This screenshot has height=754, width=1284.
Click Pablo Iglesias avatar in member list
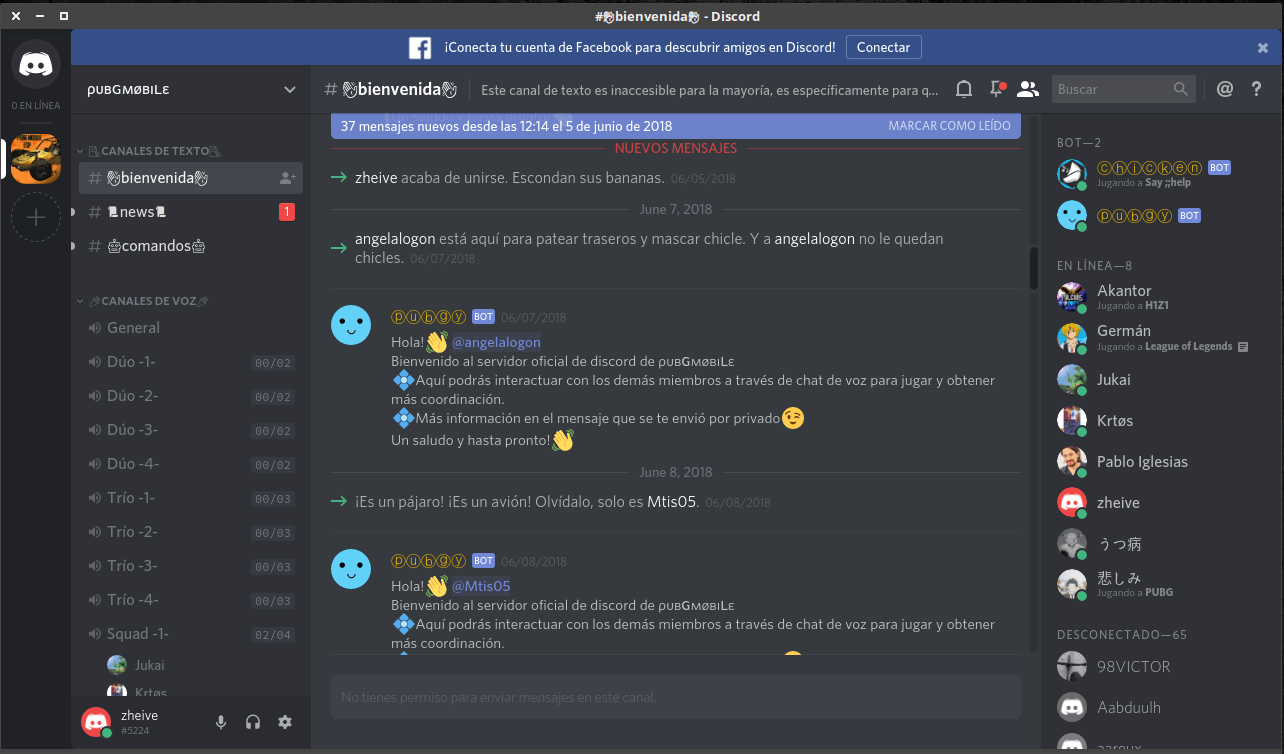[1072, 461]
